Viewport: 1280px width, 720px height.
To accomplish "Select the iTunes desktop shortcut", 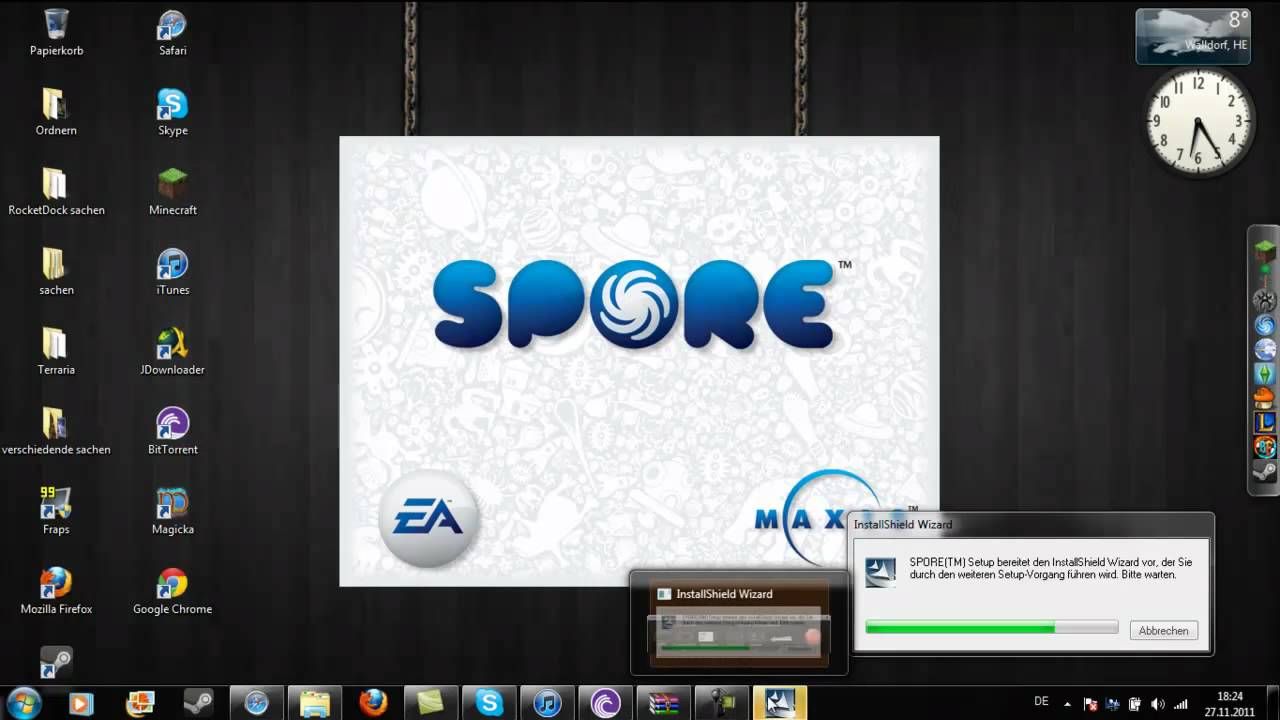I will 172,272.
